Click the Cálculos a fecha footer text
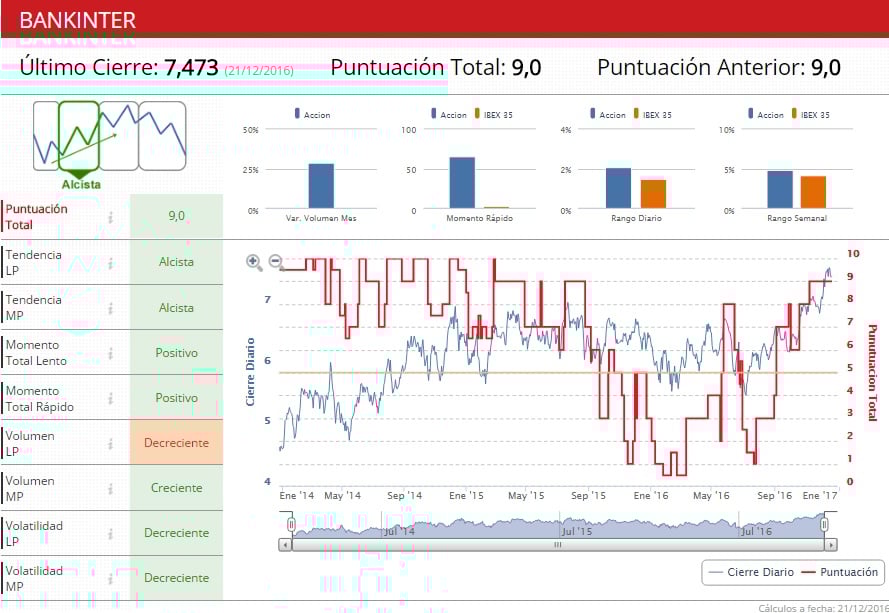Screen dimensions: 889x613 823,608
